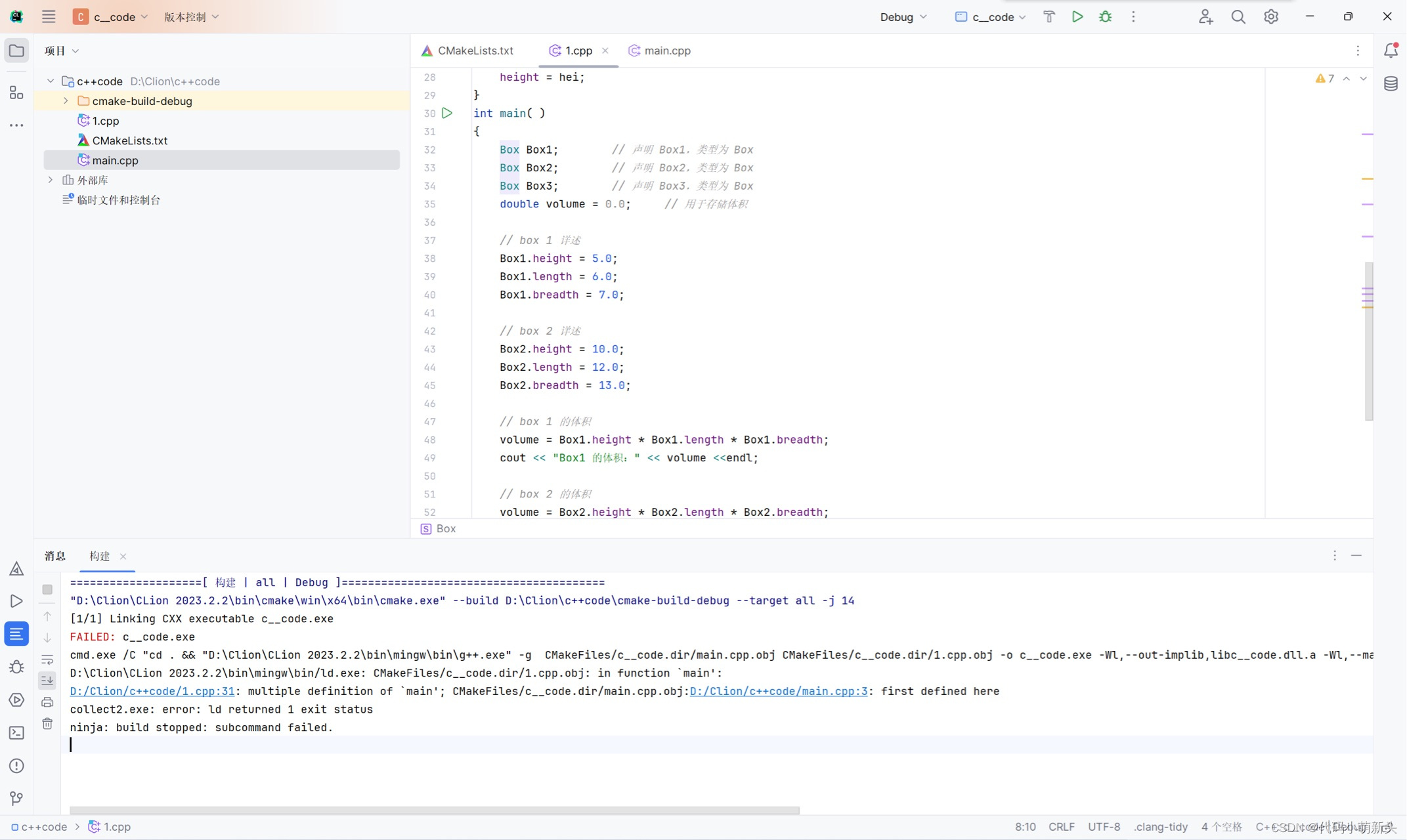Screen dimensions: 1407x840
Task: Open the 项目 view dropdown
Action: tap(62, 51)
